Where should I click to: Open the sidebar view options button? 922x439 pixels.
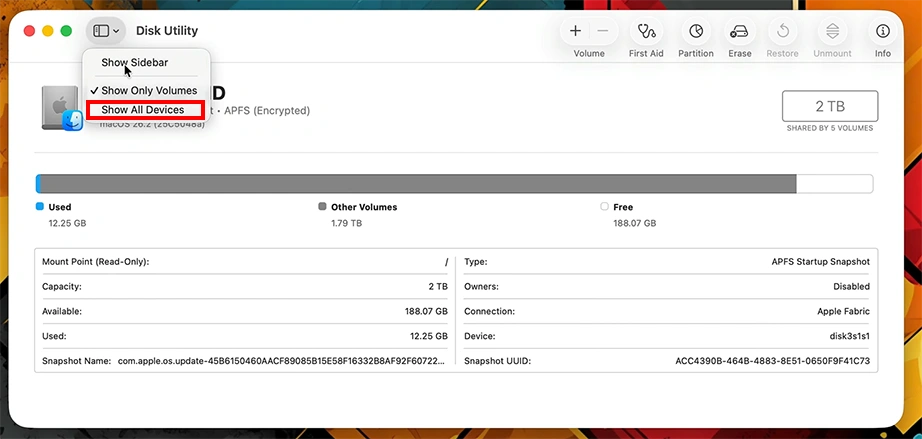click(106, 31)
